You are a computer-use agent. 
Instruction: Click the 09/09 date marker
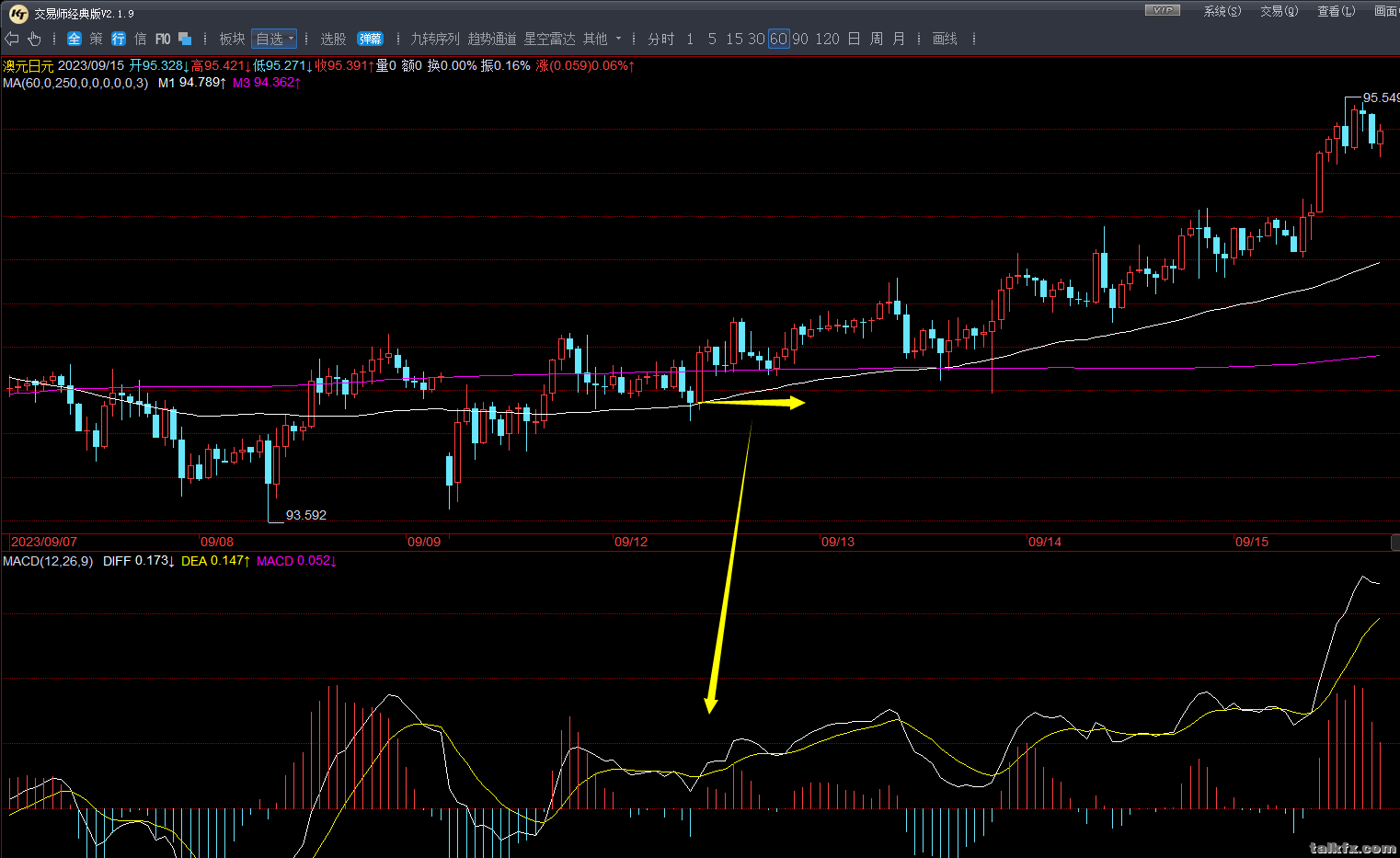tap(424, 542)
